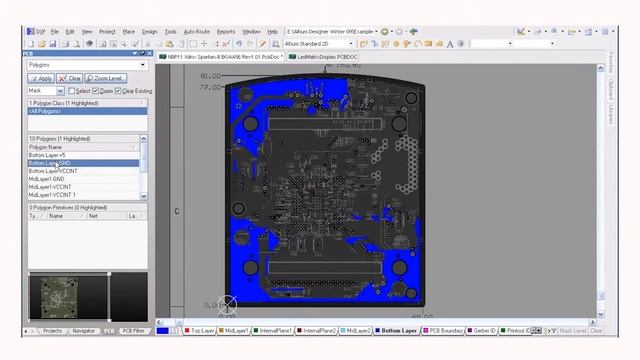Open the File menu

pyautogui.click(x=55, y=31)
